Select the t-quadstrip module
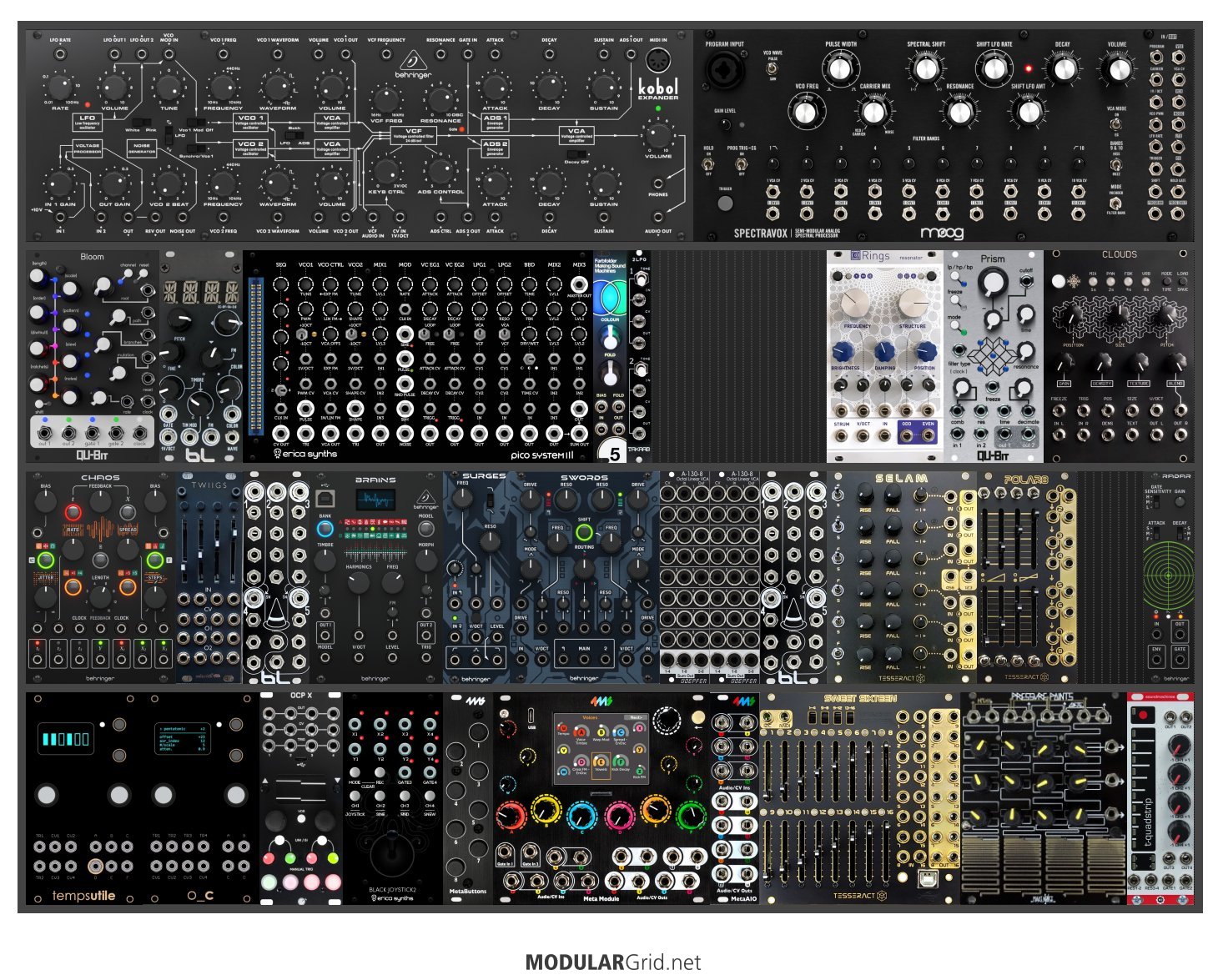This screenshot has width=1228, height=980. (1160, 798)
